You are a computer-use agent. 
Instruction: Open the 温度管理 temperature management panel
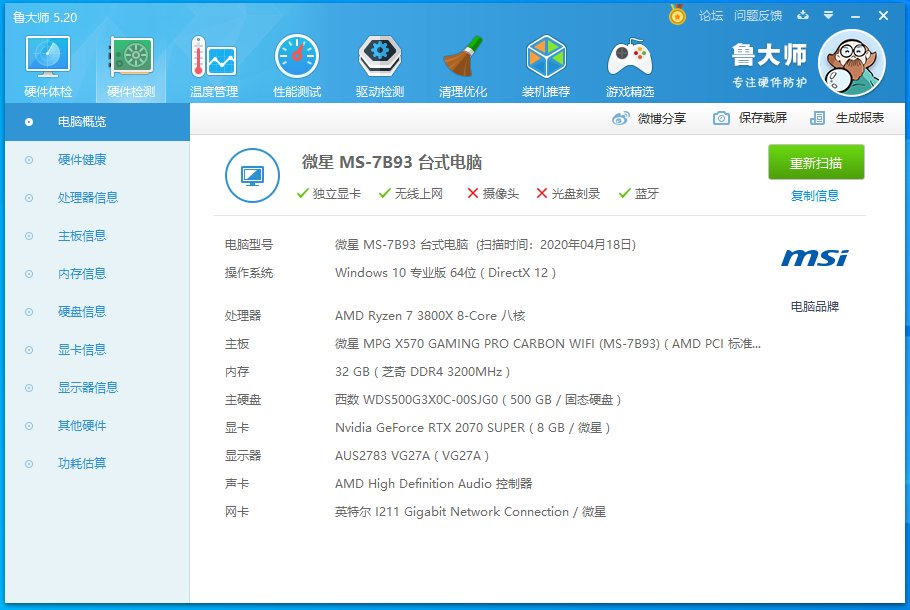click(213, 65)
